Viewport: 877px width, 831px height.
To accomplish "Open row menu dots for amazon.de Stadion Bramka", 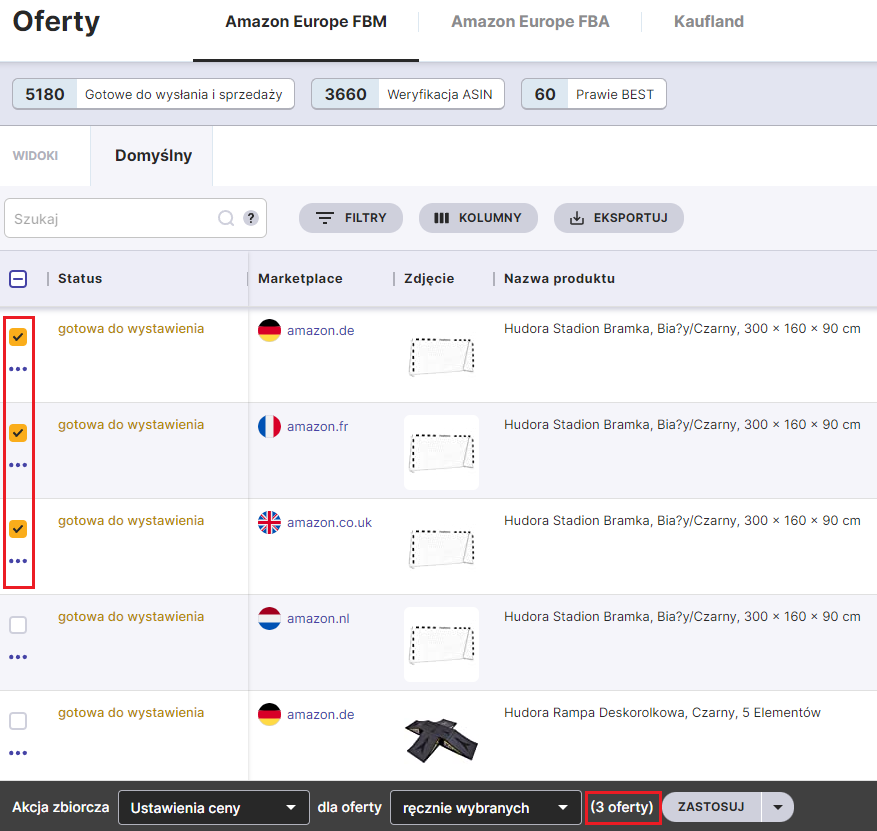I will click(18, 369).
